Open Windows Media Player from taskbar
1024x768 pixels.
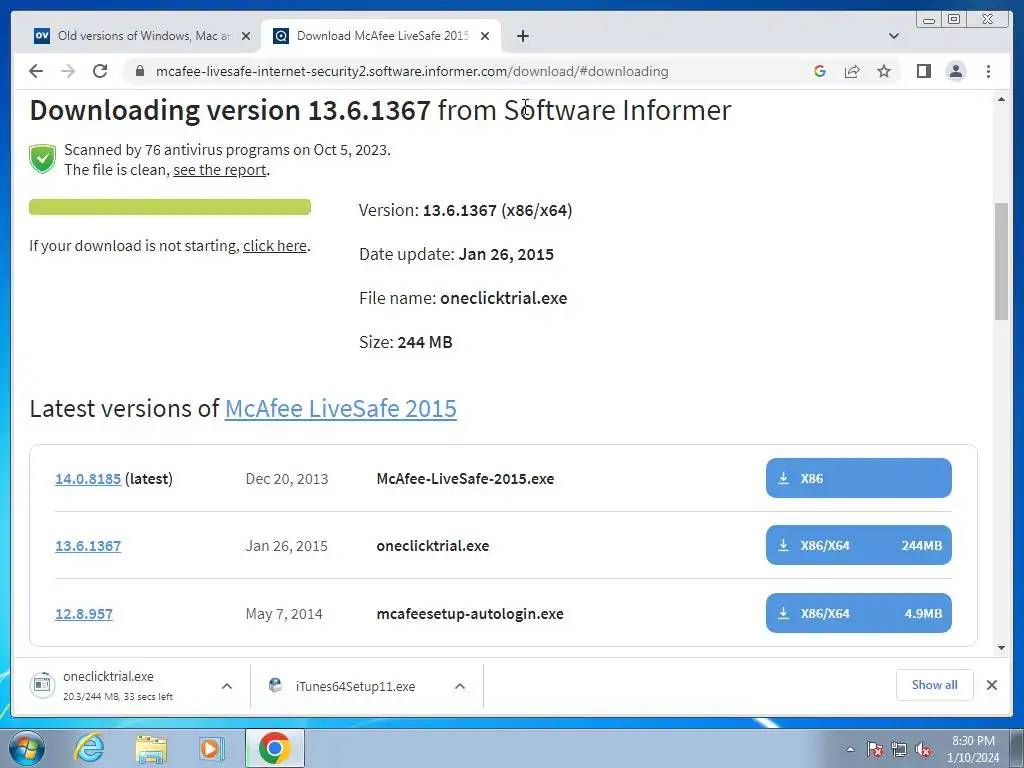coord(211,748)
